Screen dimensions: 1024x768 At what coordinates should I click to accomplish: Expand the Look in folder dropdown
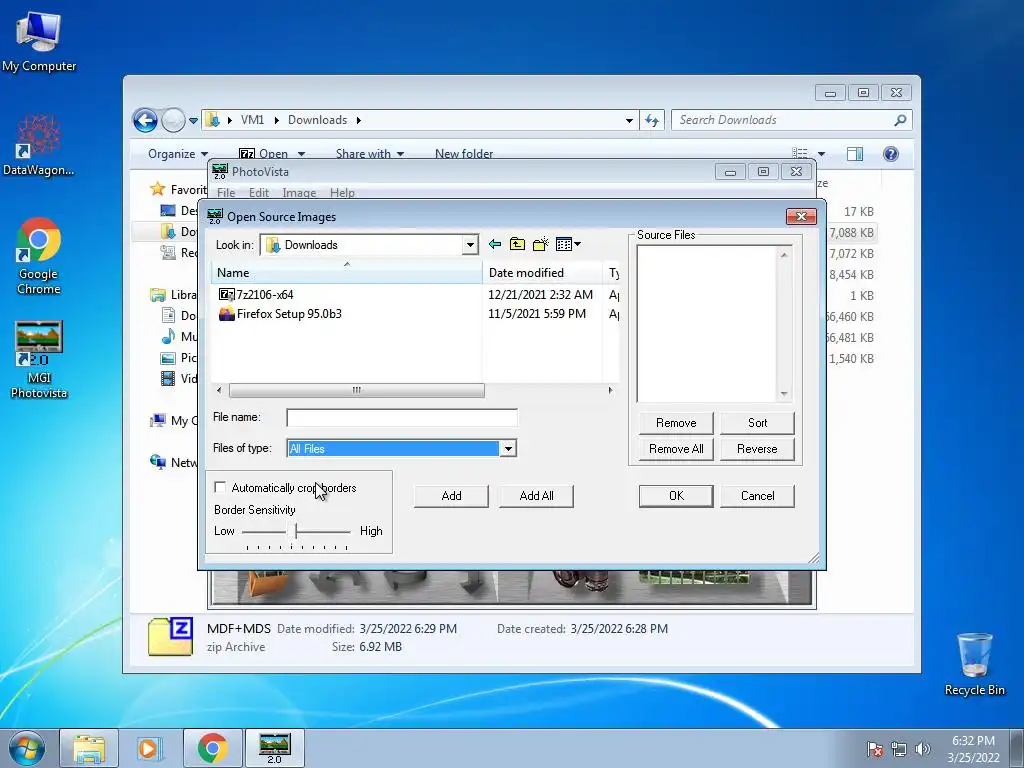(x=470, y=245)
